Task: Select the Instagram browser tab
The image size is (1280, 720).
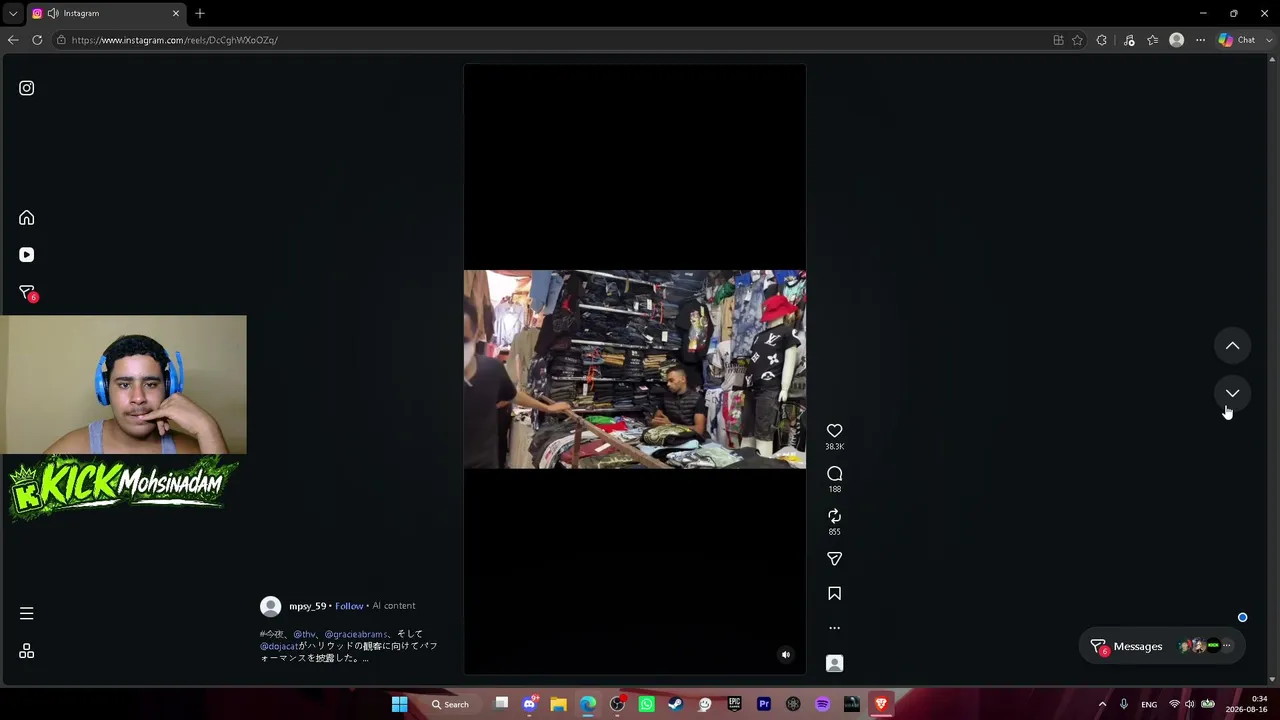Action: [x=105, y=13]
